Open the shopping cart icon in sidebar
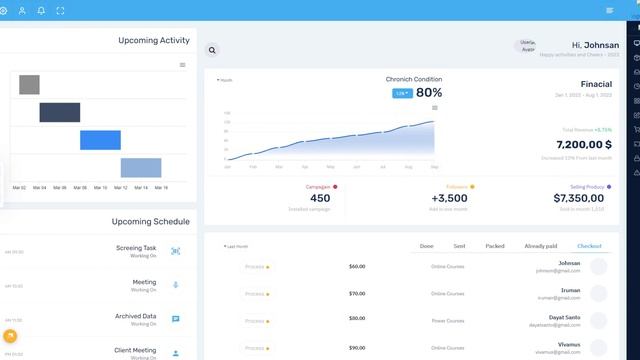 click(636, 129)
